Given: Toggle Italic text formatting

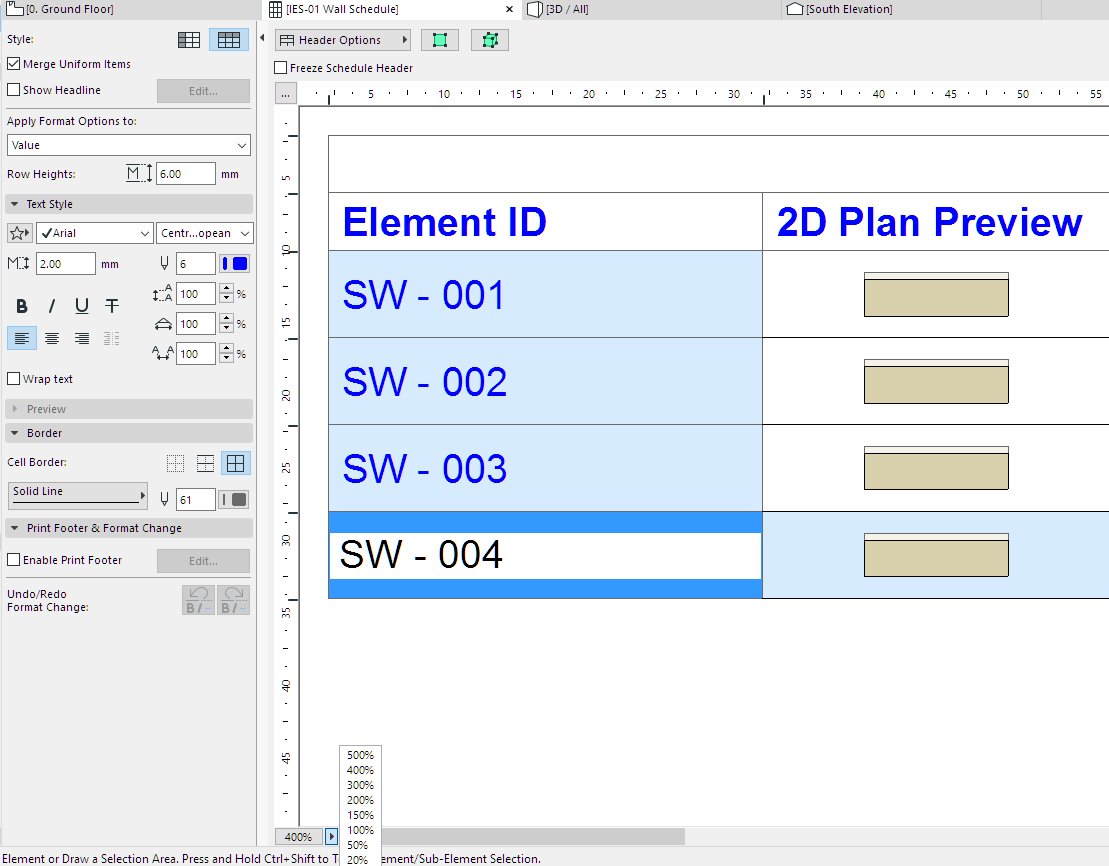Looking at the screenshot, I should pos(52,306).
